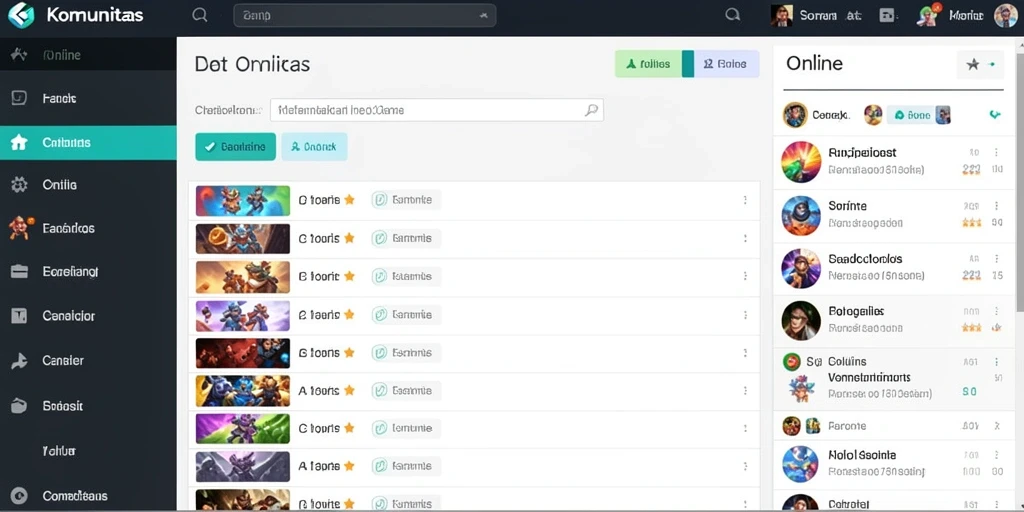The image size is (1024, 512).
Task: Open options menu for Nolol Ssointa
Action: tap(997, 455)
